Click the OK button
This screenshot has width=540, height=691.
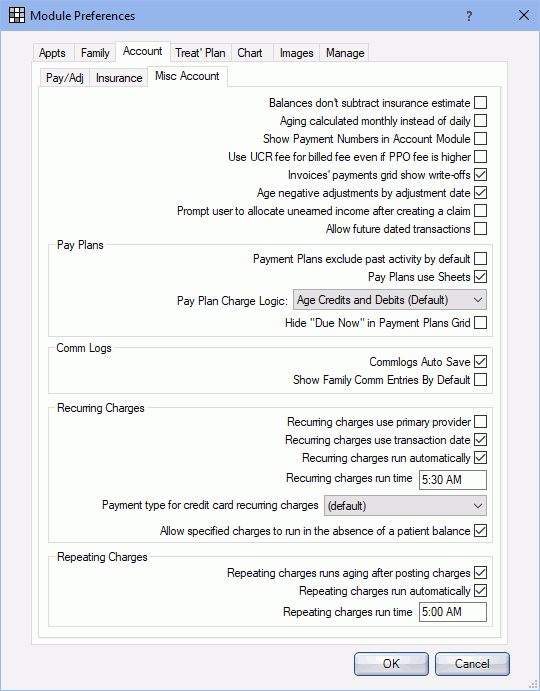coord(391,664)
